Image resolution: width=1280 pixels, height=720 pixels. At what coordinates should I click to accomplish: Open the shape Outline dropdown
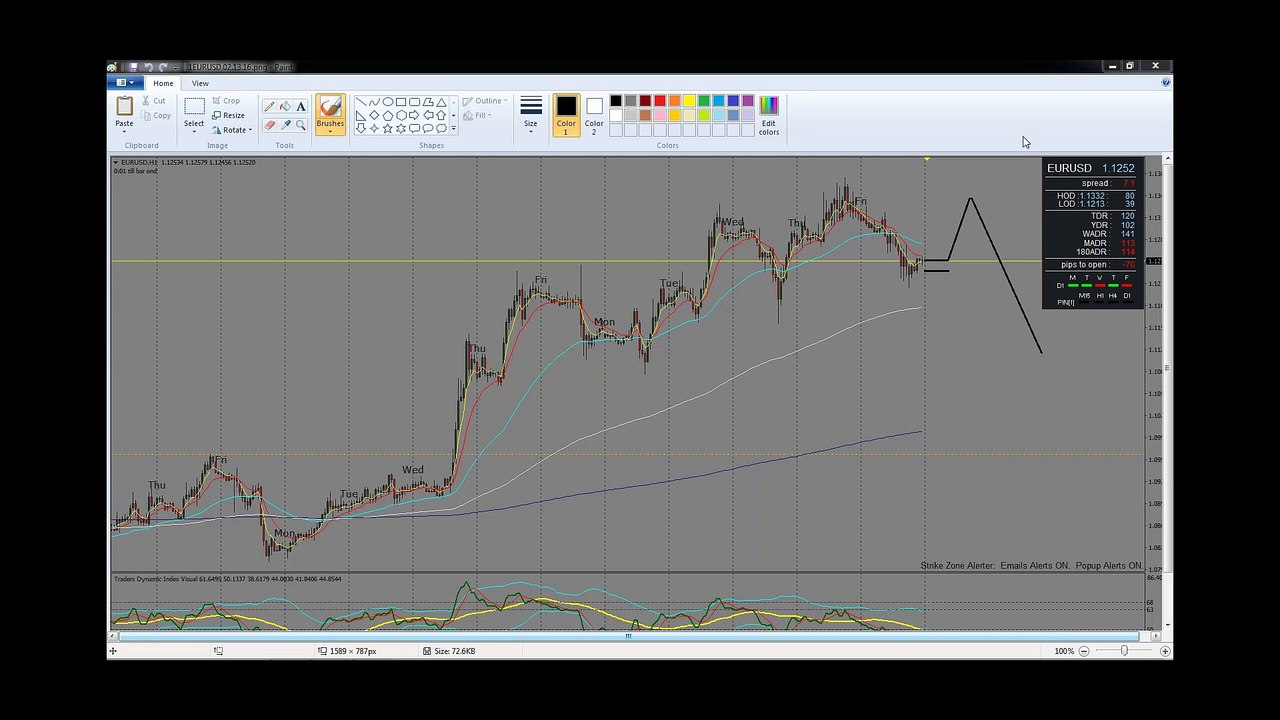(x=485, y=101)
